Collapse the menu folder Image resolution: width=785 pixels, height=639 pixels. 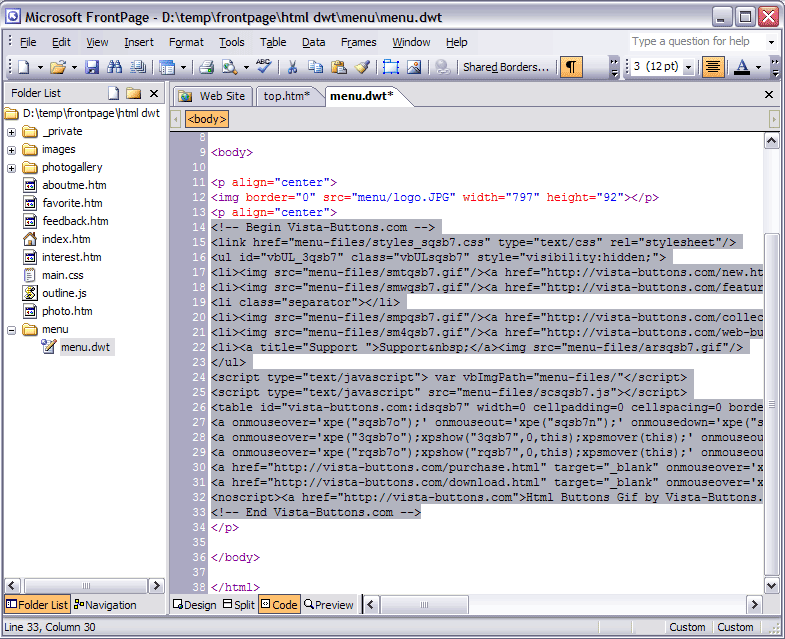tap(12, 330)
